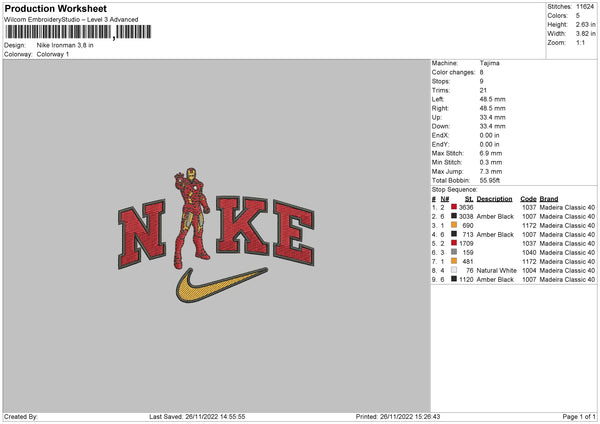Click the trims value '21'
The height and width of the screenshot is (424, 600).
tap(483, 90)
